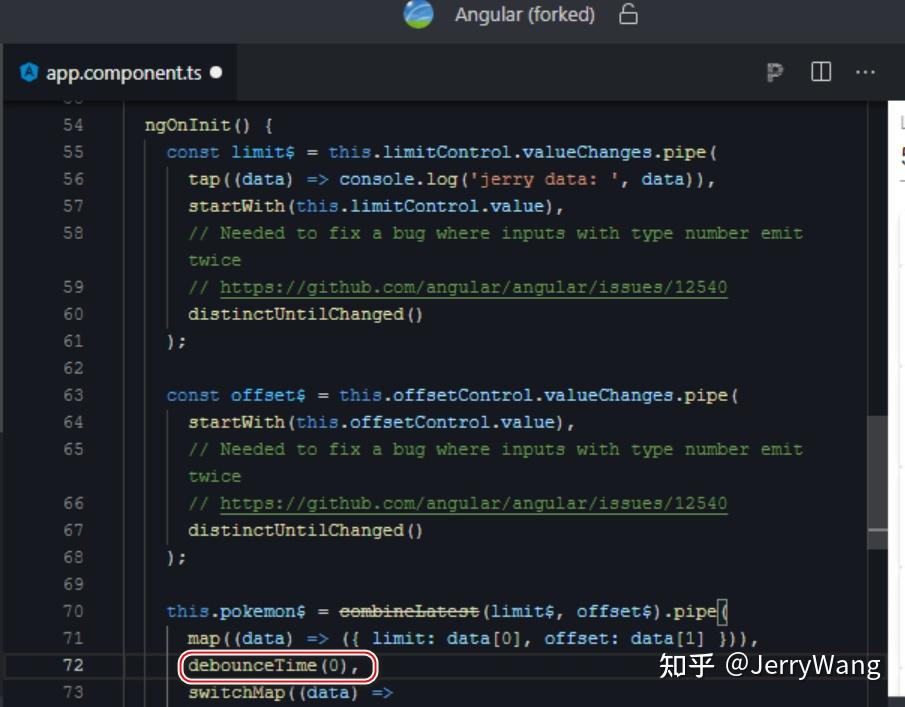Click the map operator on line 71
Image resolution: width=905 pixels, height=707 pixels.
click(204, 638)
